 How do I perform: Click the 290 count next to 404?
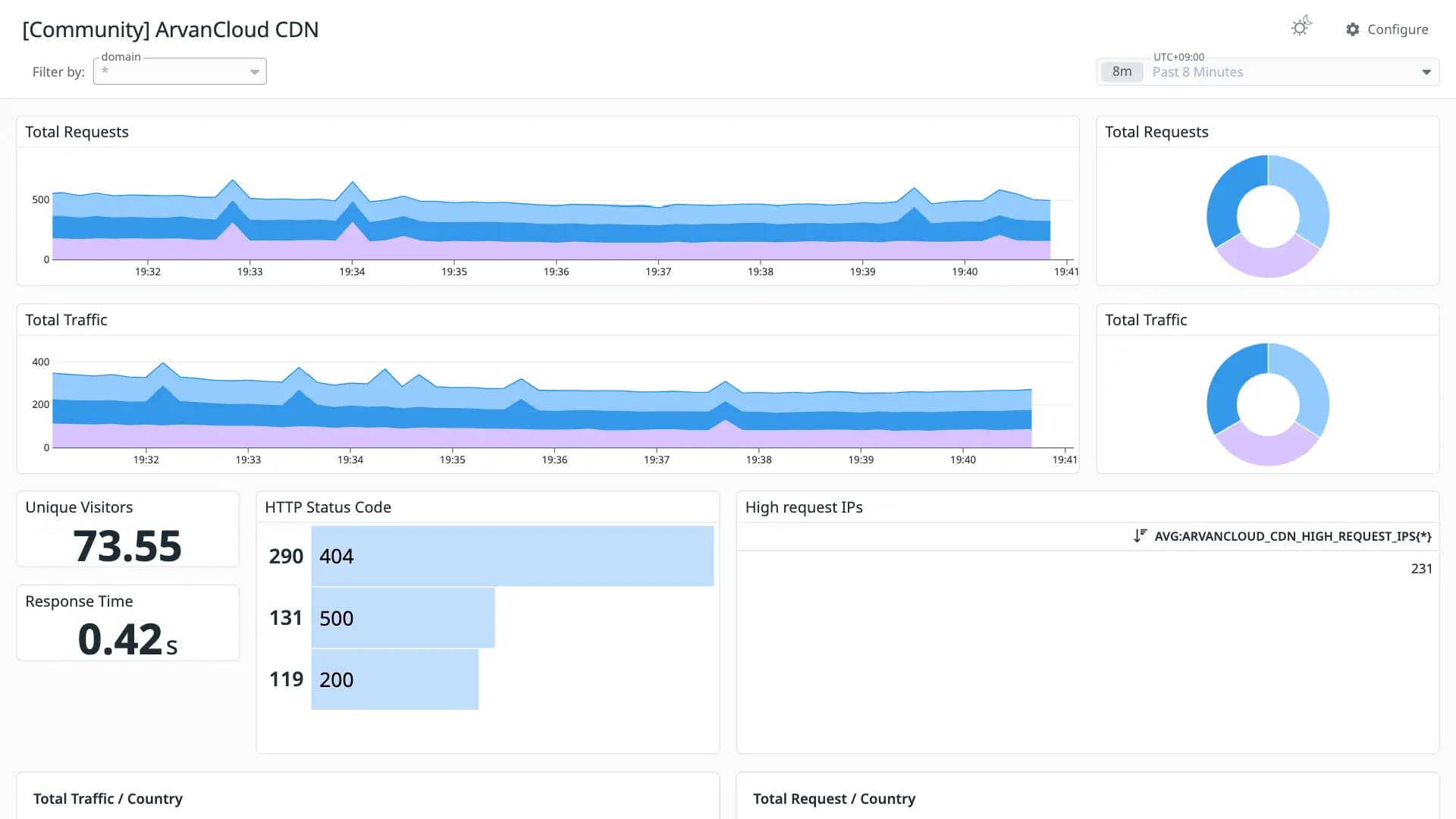pos(286,557)
